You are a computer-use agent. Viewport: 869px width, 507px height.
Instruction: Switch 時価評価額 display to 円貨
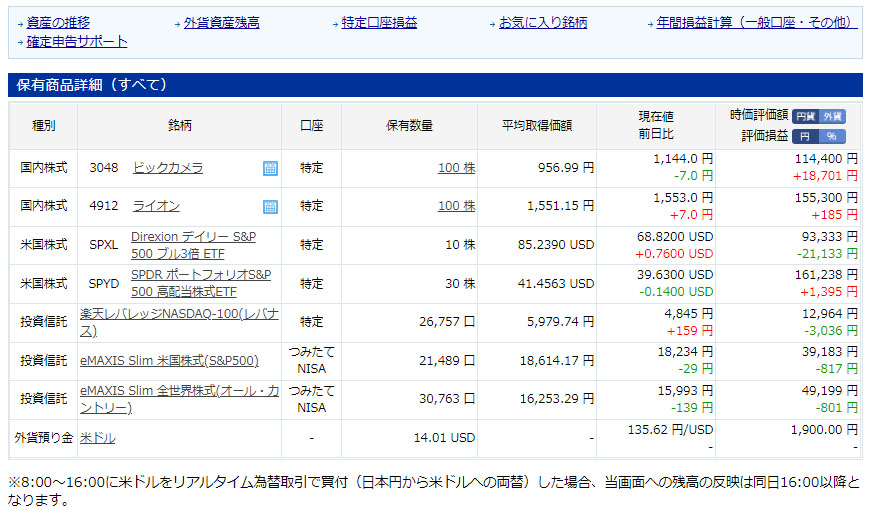[805, 116]
